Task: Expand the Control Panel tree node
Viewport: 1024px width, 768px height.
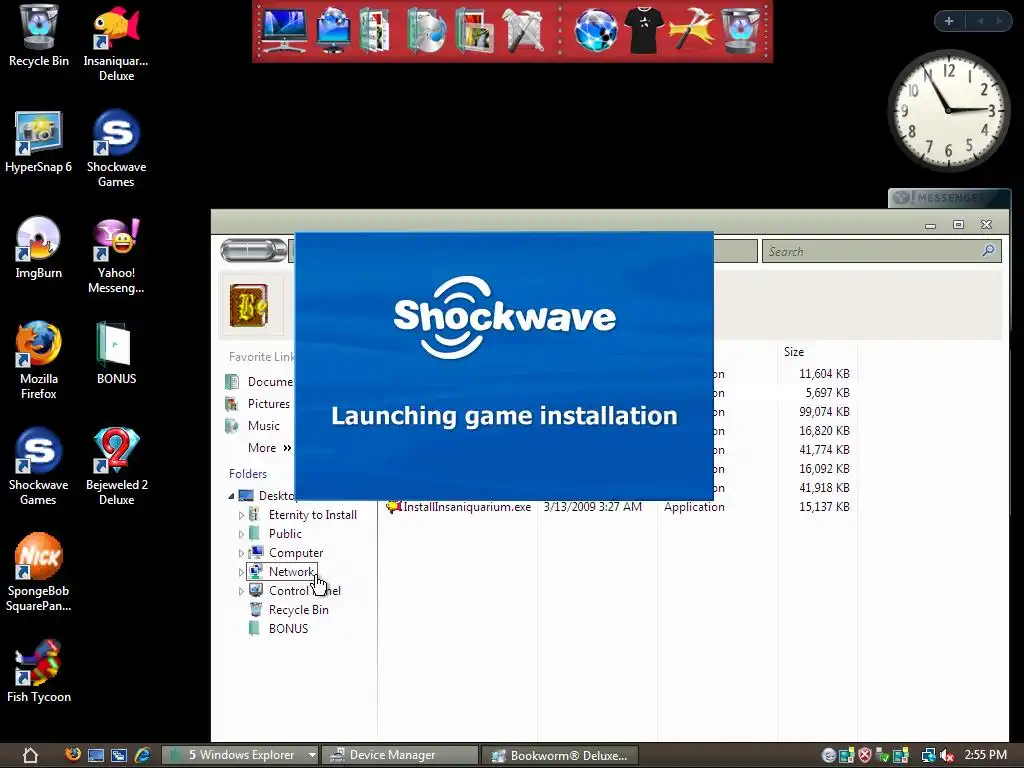Action: (241, 591)
